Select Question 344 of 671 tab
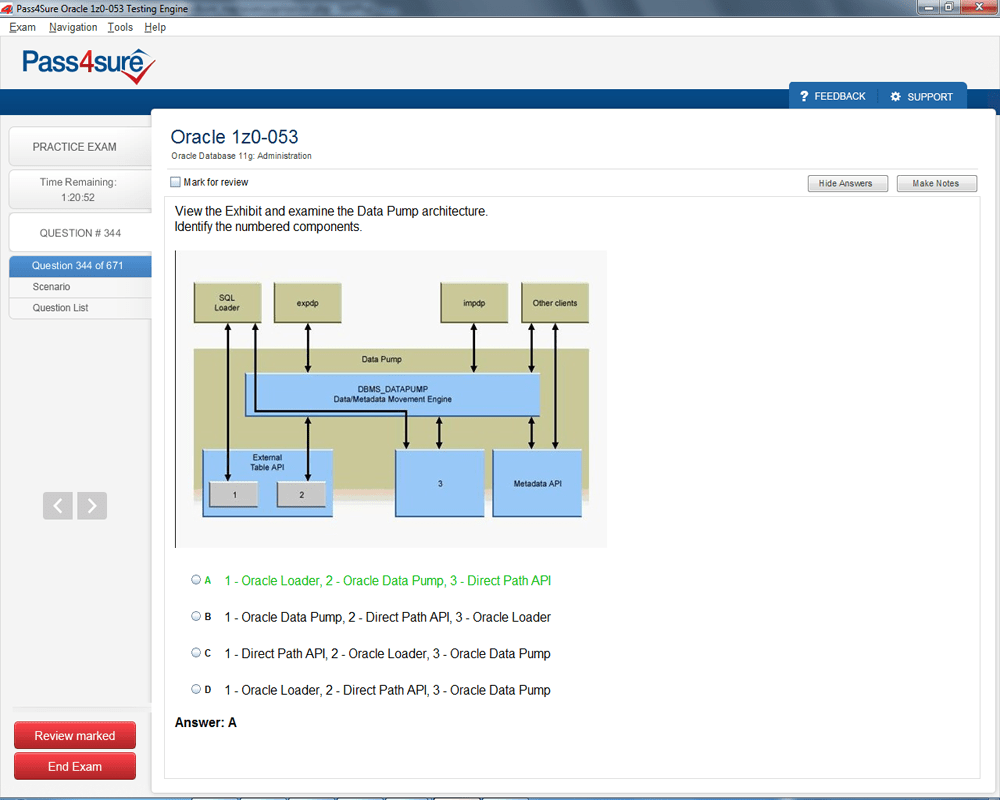Image resolution: width=1000 pixels, height=800 pixels. 80,266
